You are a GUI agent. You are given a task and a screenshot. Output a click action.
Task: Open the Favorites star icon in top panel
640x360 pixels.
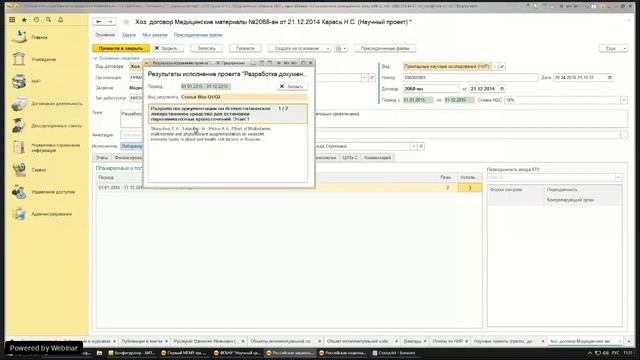(x=24, y=20)
